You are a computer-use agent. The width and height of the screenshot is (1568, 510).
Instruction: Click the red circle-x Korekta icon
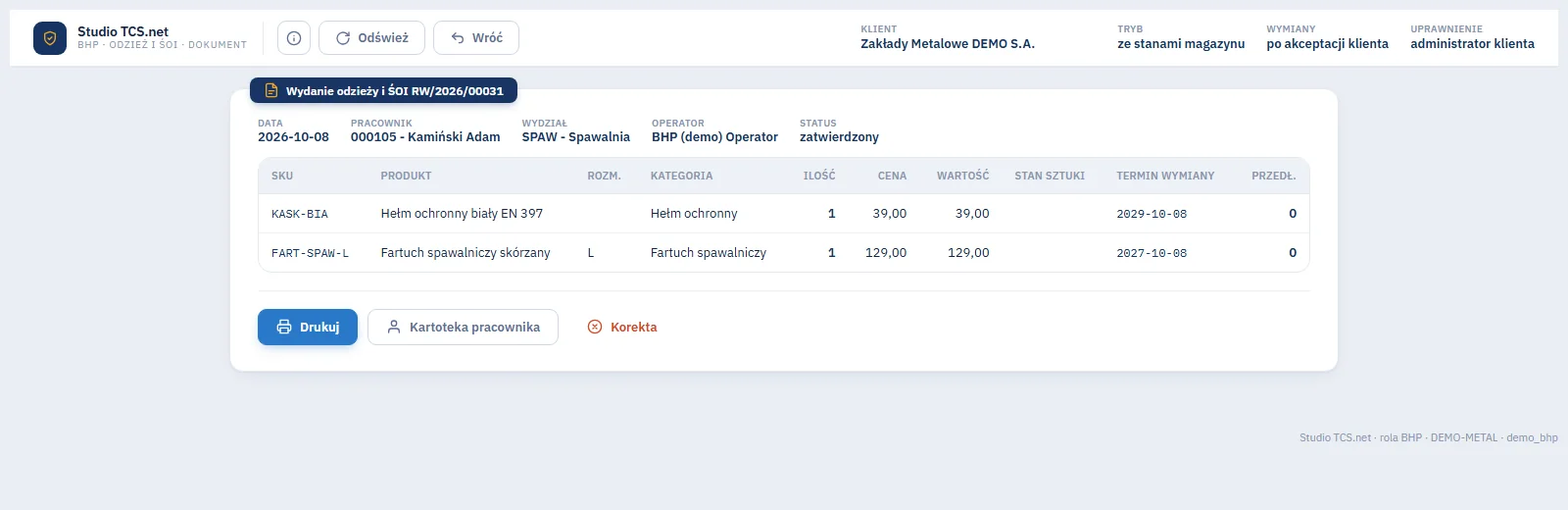[595, 327]
